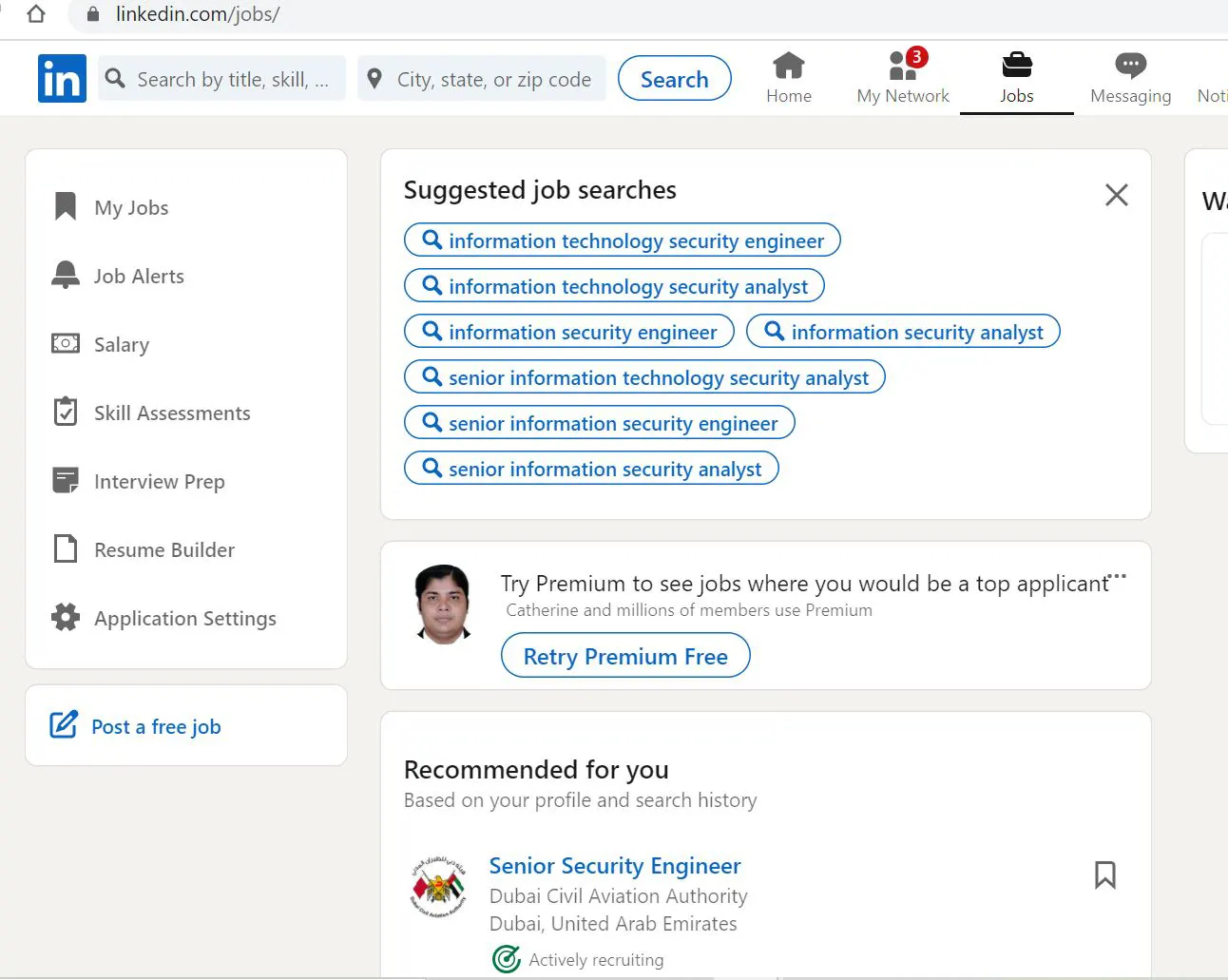
Task: Click the Skill Assessments clipboard icon
Action: click(66, 412)
